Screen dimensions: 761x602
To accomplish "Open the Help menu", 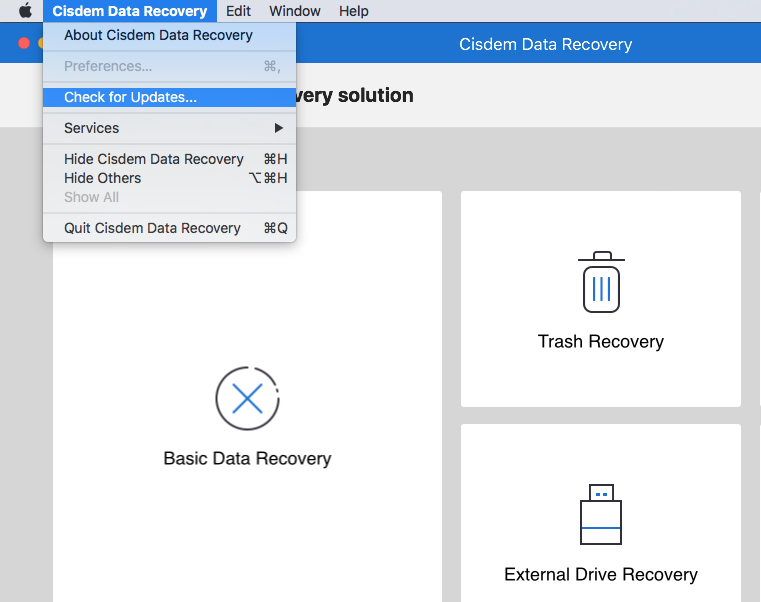I will (353, 11).
